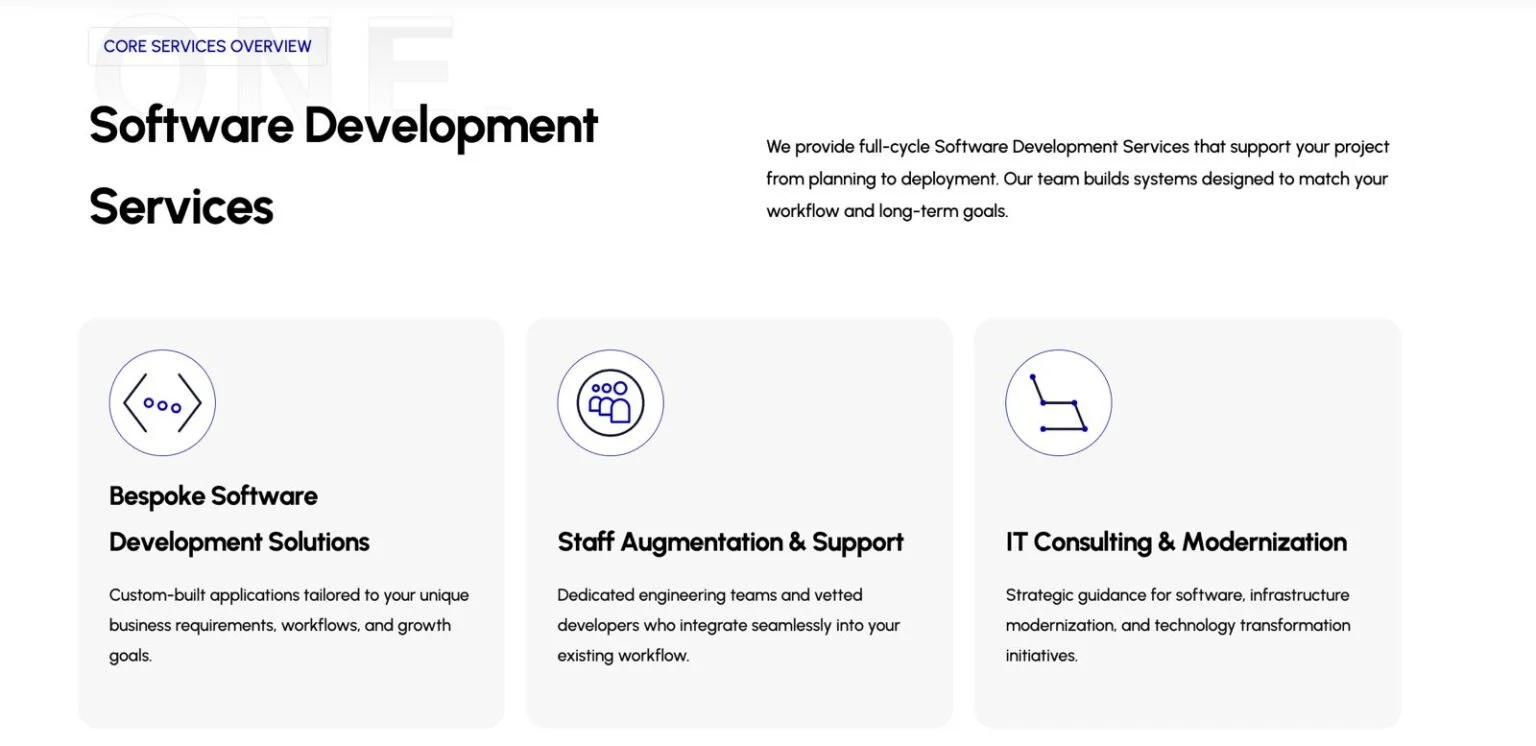Click the 'We provide full-cycle Software Development' paragraph

point(1078,179)
